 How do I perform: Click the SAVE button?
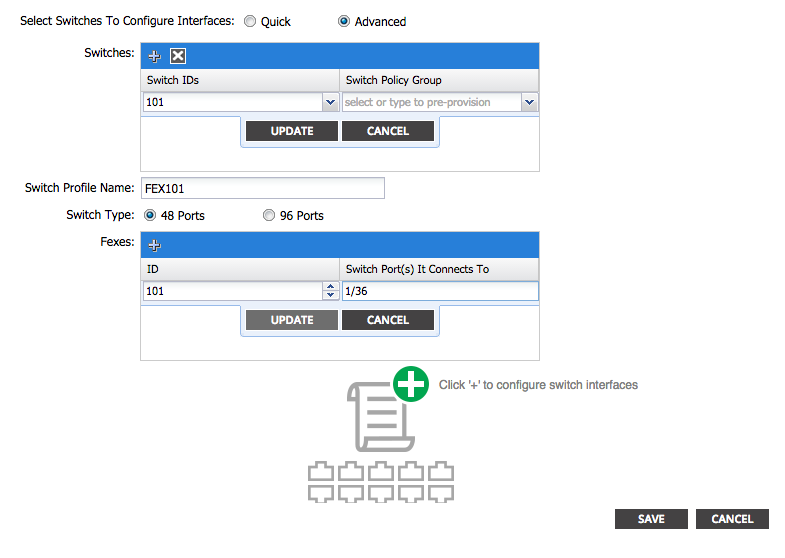point(651,519)
